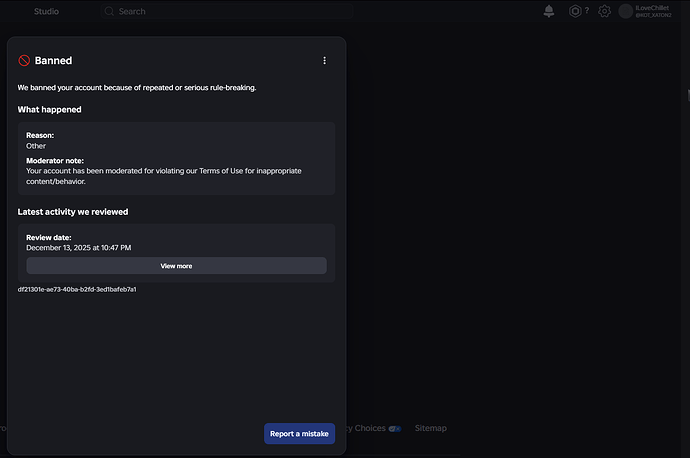Click the search magnifier icon
The width and height of the screenshot is (690, 458).
pyautogui.click(x=109, y=11)
